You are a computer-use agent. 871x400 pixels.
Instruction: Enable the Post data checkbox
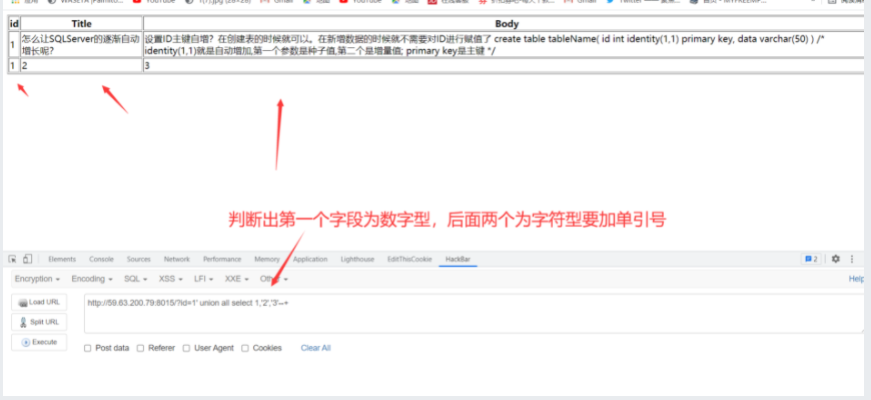[x=88, y=348]
